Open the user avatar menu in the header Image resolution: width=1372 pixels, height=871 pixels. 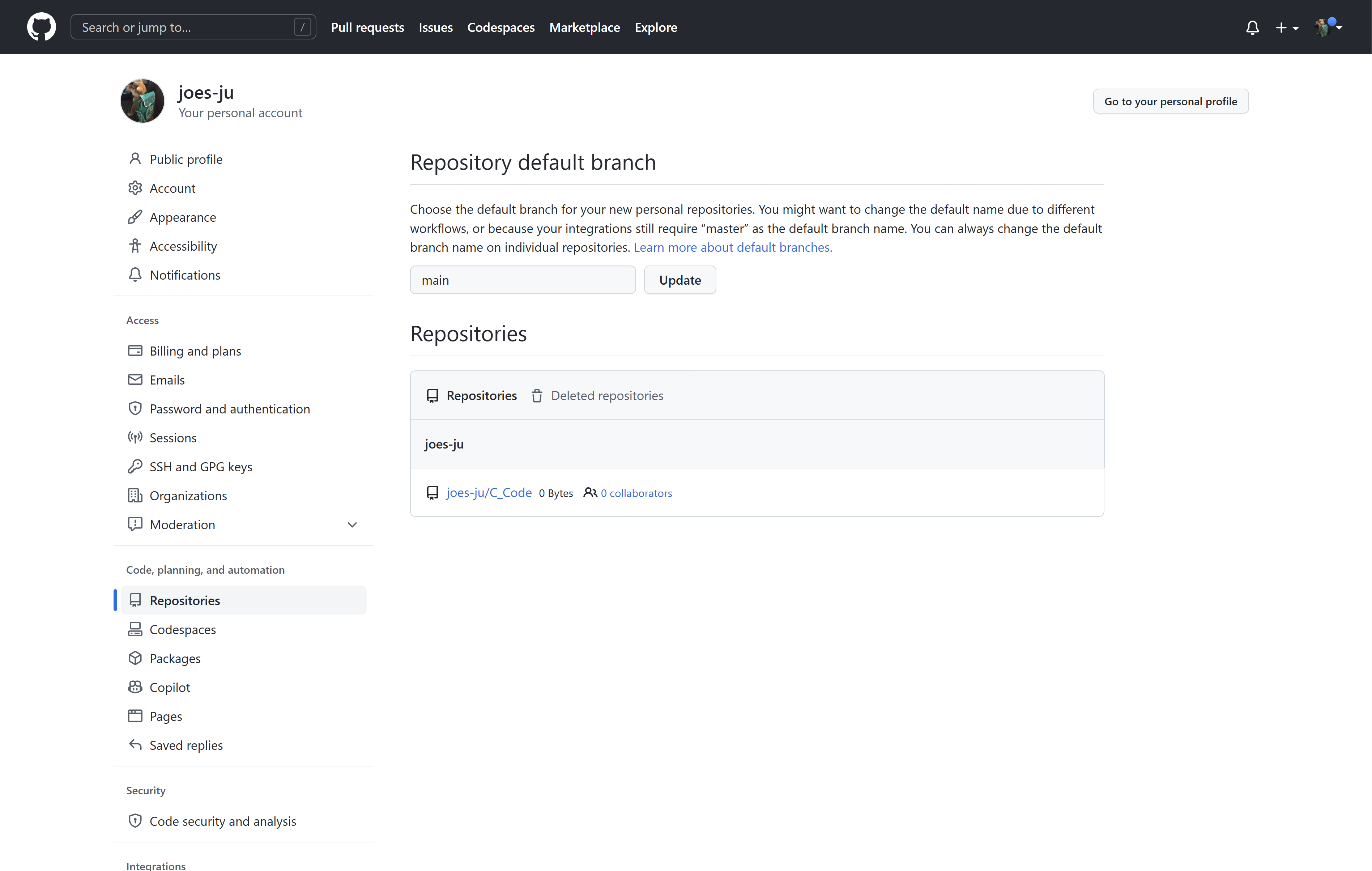(x=1328, y=27)
